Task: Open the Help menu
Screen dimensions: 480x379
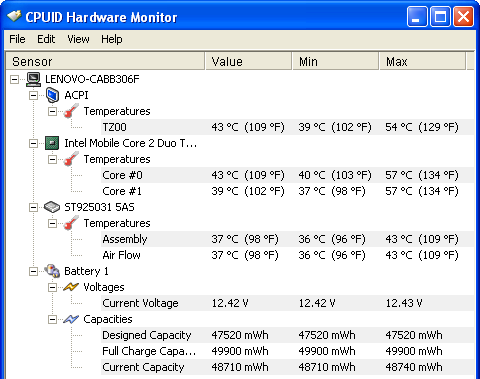Action: click(x=112, y=39)
